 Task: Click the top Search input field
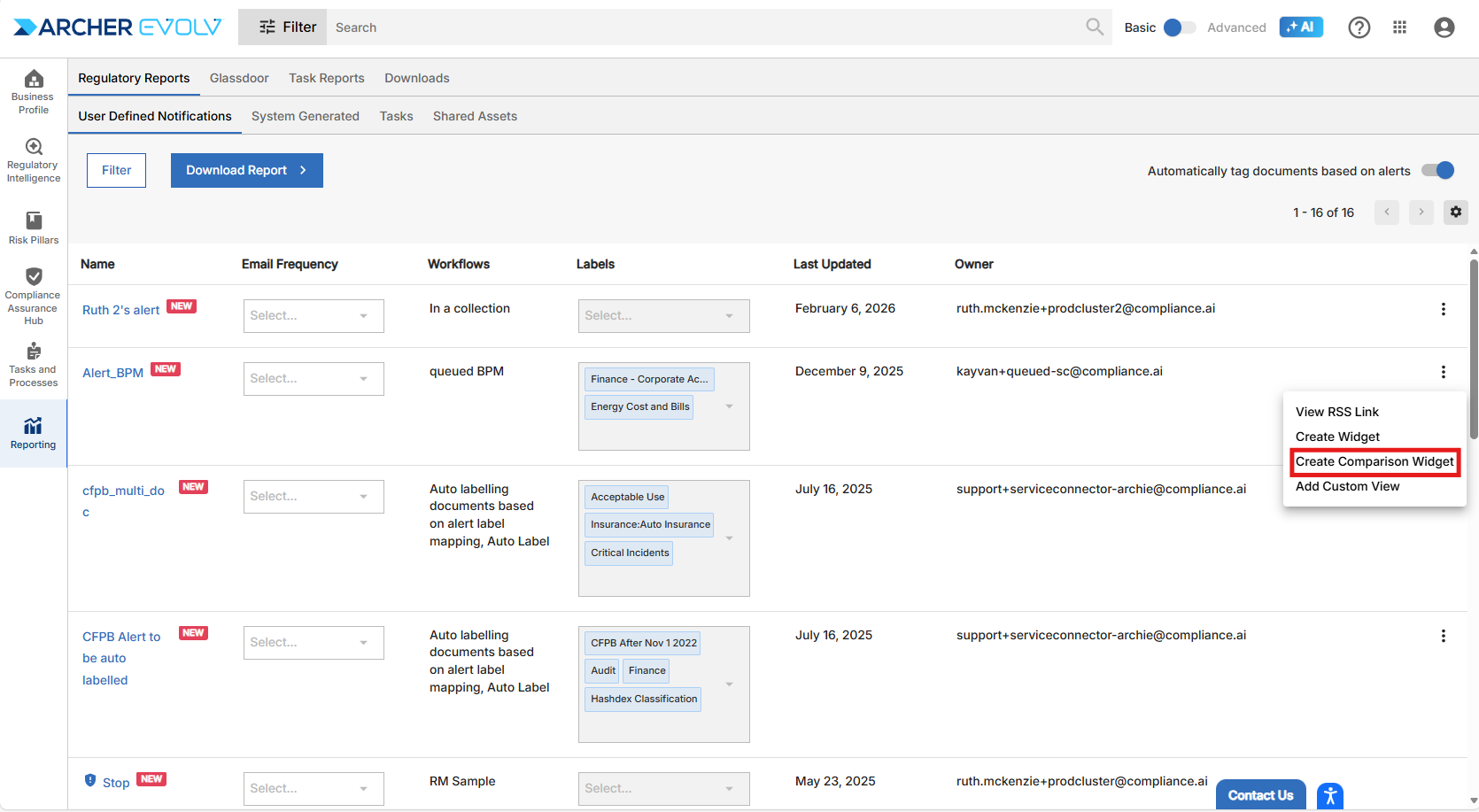(x=709, y=27)
